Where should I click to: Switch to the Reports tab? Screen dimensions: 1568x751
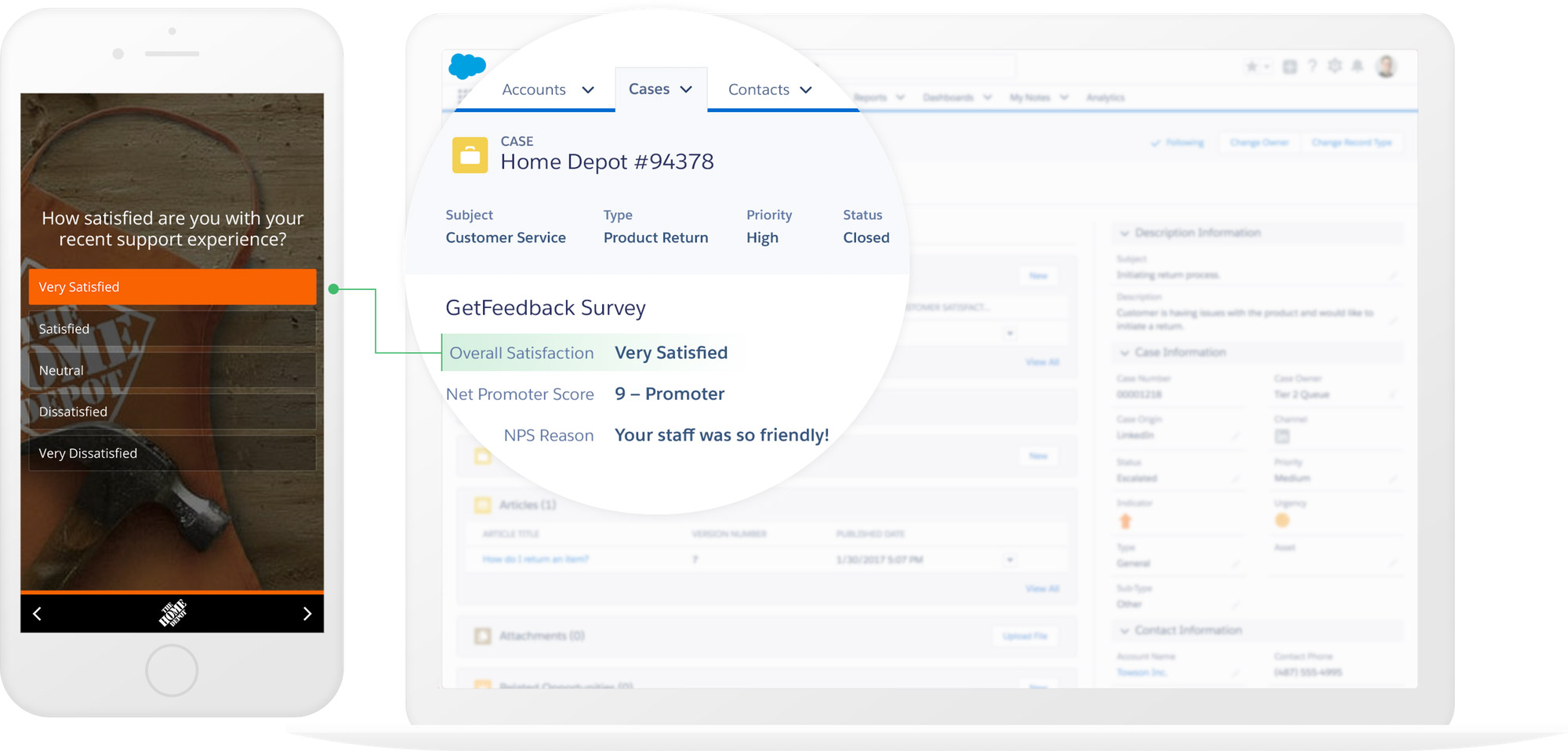point(870,97)
